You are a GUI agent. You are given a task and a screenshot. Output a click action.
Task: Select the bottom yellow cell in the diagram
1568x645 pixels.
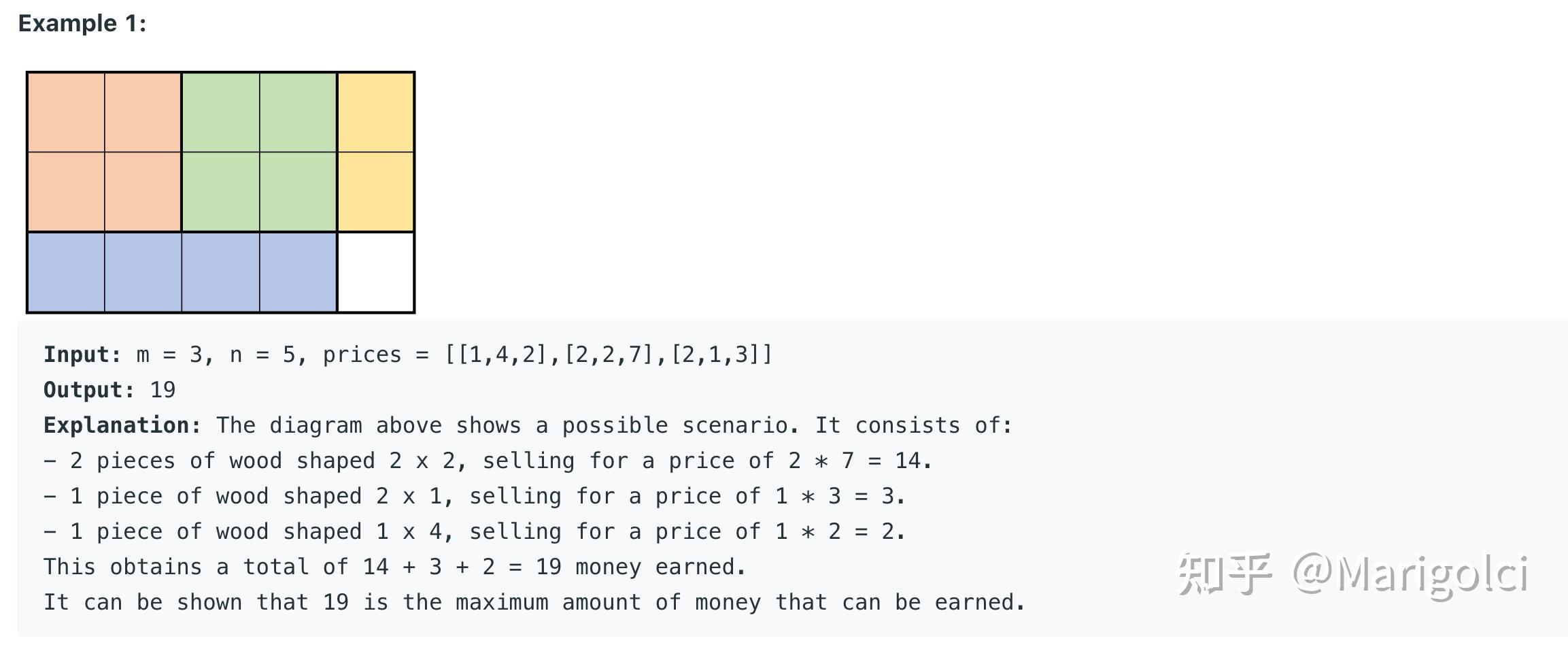pyautogui.click(x=376, y=192)
